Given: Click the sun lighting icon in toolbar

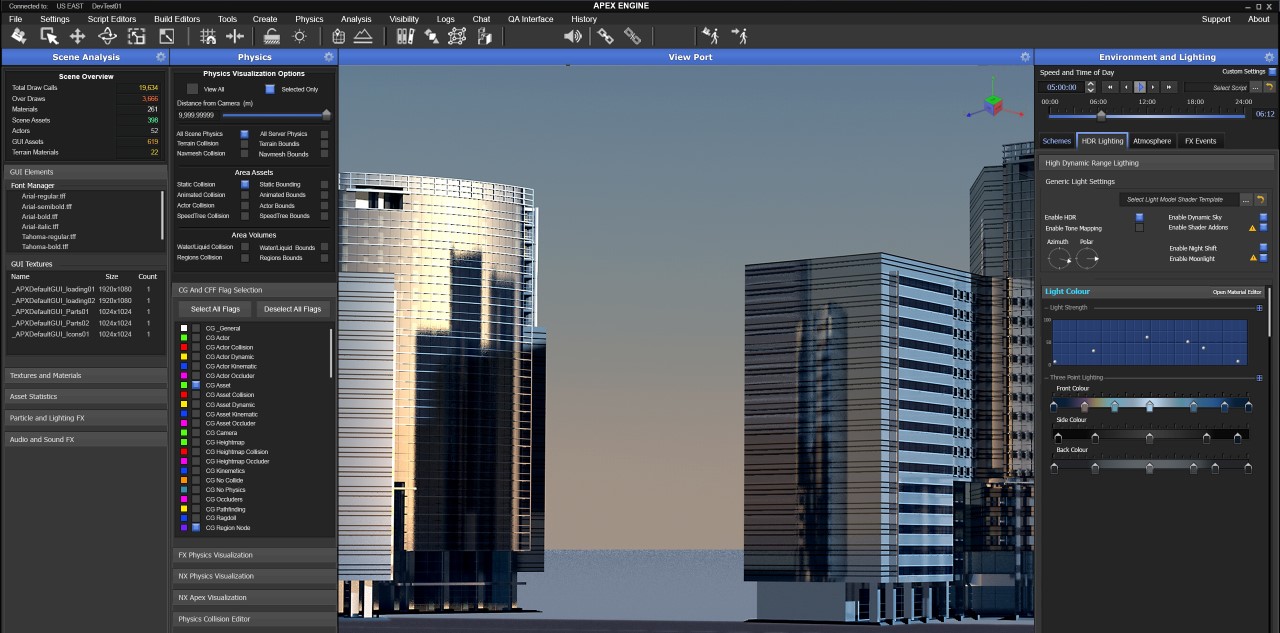Looking at the screenshot, I should point(299,36).
